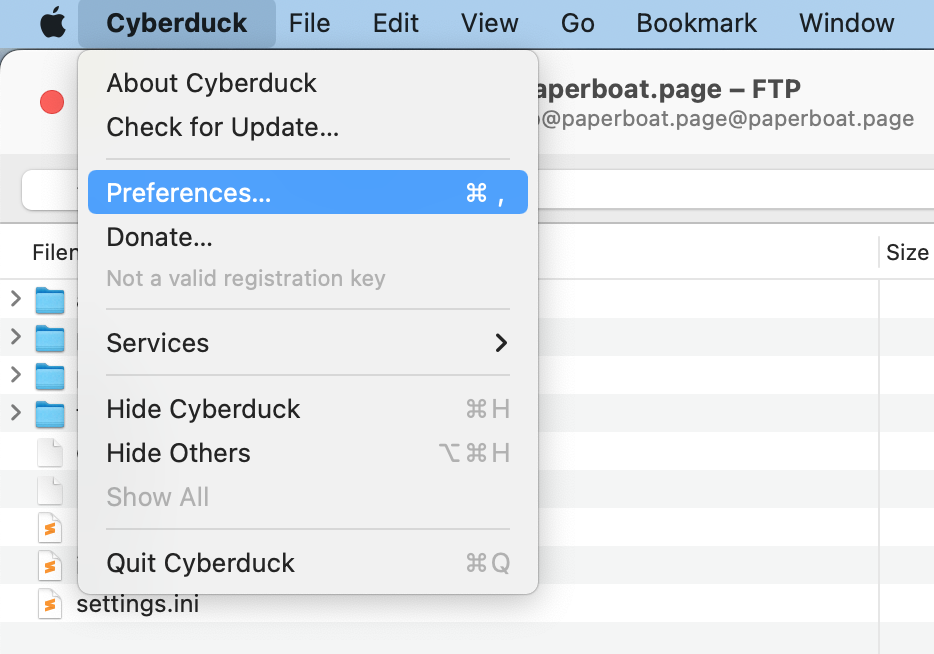Open the Apple menu
The width and height of the screenshot is (934, 654).
53,23
